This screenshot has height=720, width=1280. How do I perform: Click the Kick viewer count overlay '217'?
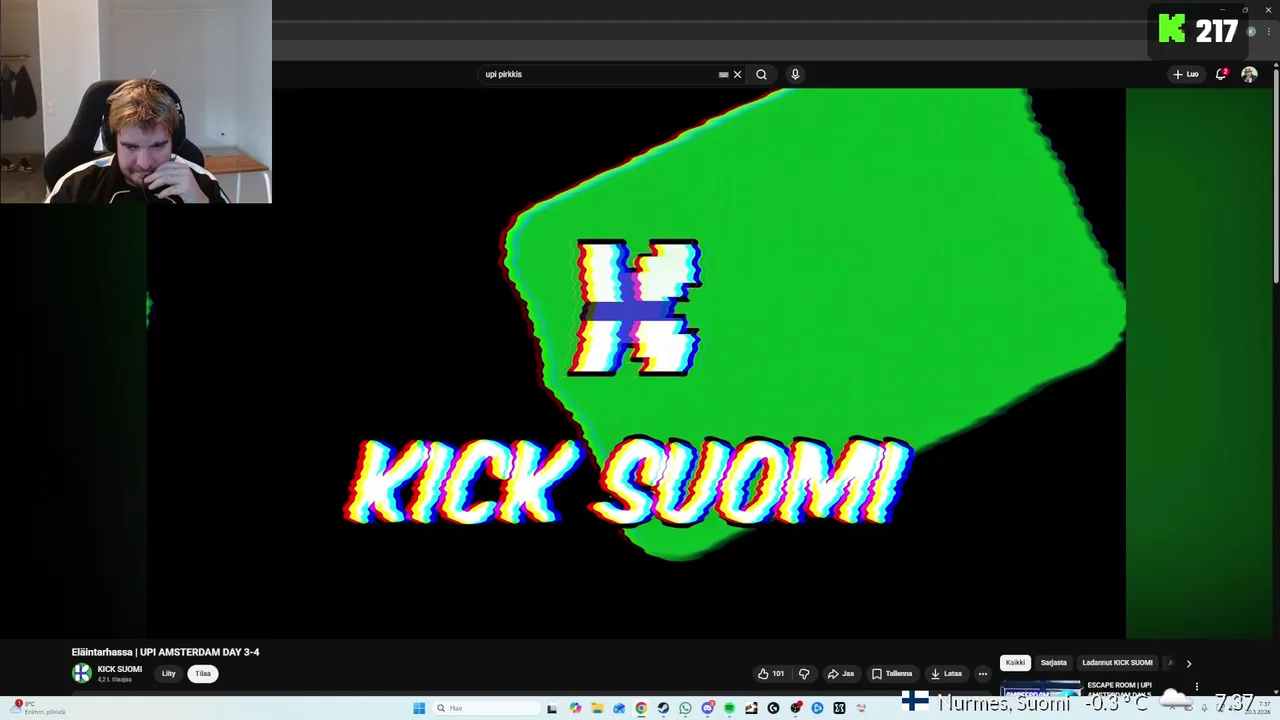point(1199,30)
